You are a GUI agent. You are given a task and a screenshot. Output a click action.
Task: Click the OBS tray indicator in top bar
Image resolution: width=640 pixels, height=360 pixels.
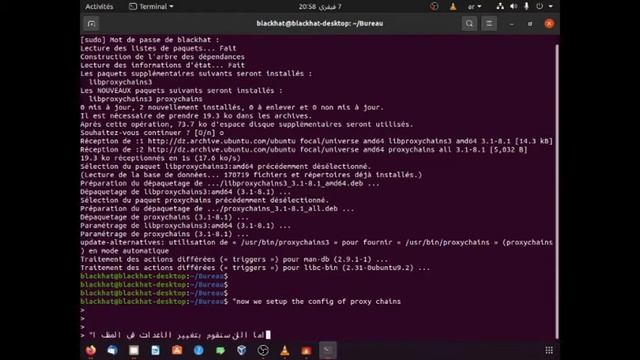(x=434, y=7)
